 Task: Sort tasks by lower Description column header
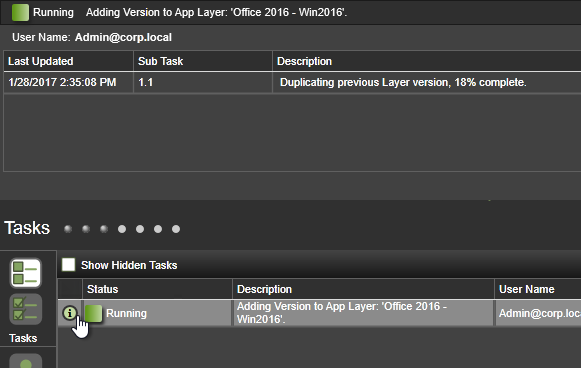coord(363,289)
